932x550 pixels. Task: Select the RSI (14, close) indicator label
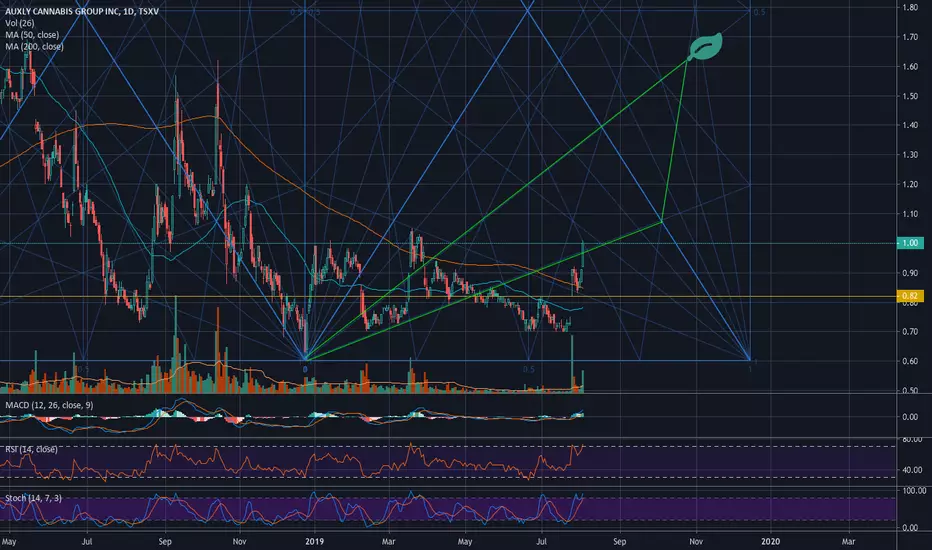(32, 450)
